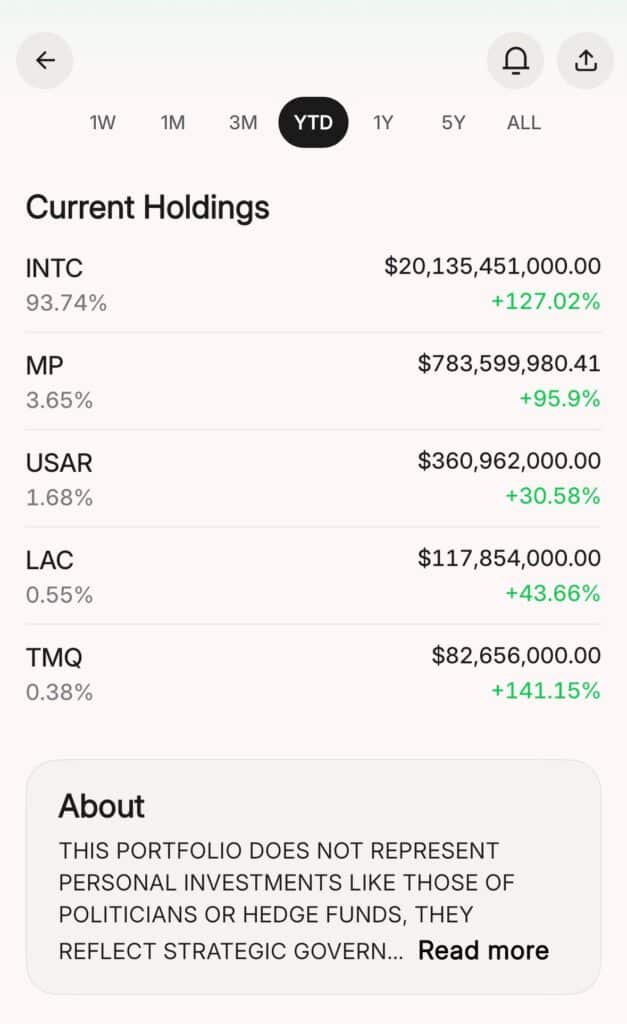Select the 1W time range

coord(103,123)
